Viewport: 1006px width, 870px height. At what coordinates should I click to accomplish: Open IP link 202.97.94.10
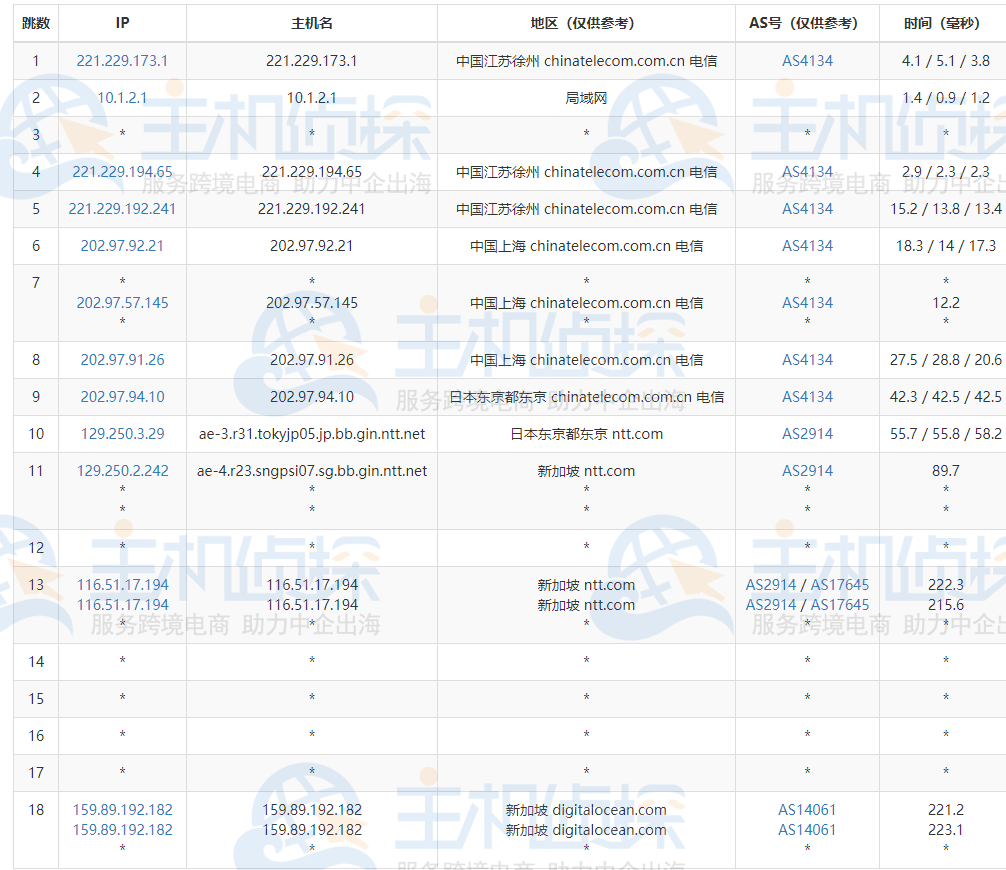pyautogui.click(x=122, y=397)
